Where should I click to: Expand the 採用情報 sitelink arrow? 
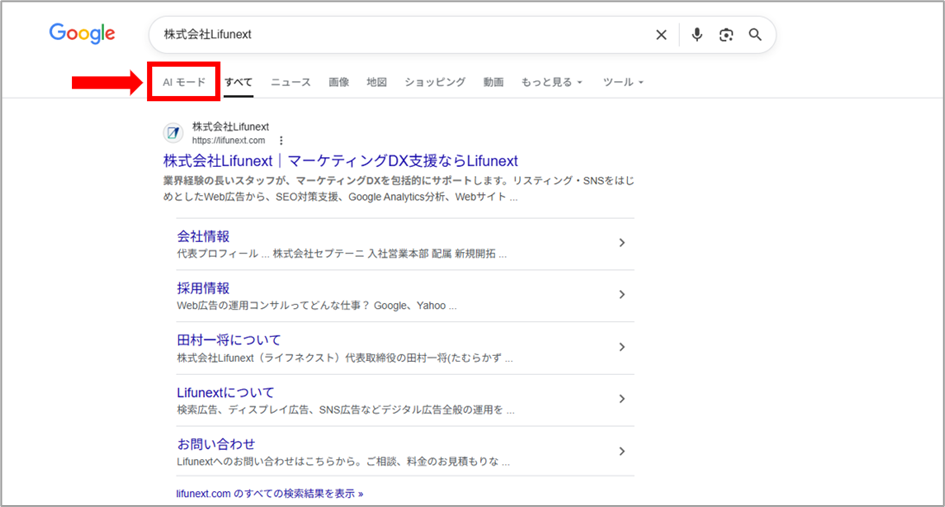[621, 295]
